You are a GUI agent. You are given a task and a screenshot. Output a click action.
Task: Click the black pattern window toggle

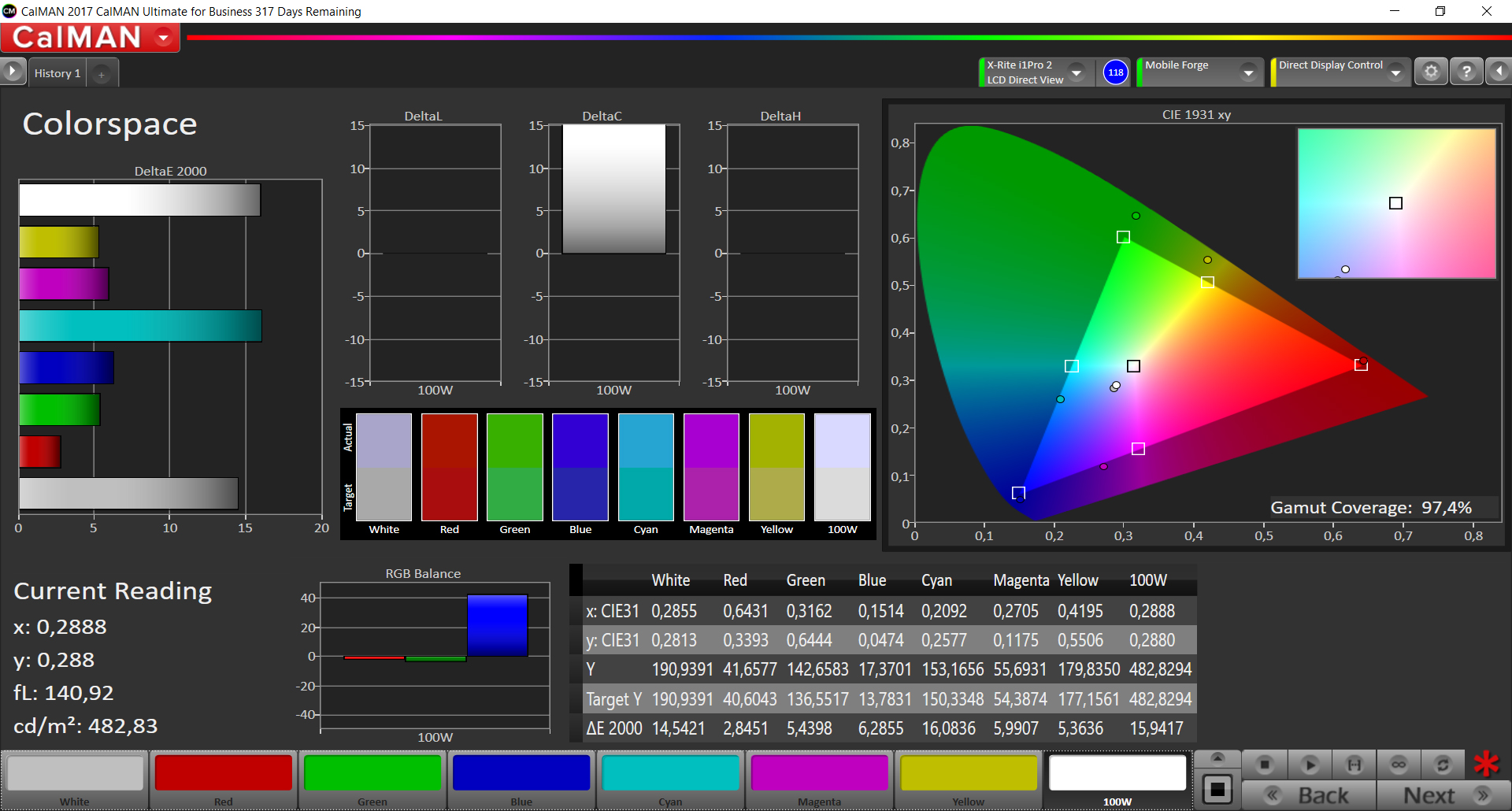pos(1217,789)
